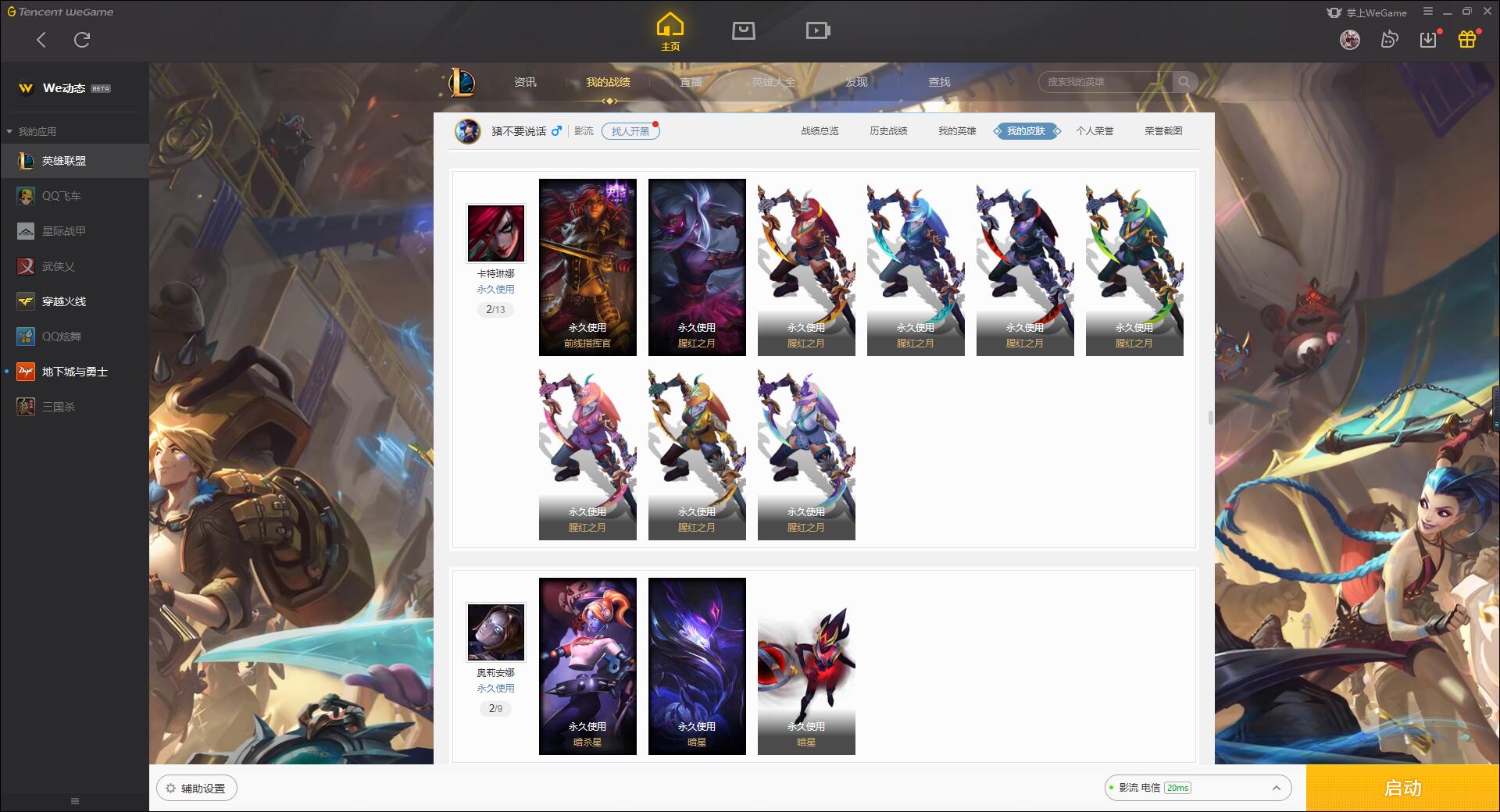Open the 荣誉截图 sub-tab
This screenshot has width=1500, height=812.
1163,131
